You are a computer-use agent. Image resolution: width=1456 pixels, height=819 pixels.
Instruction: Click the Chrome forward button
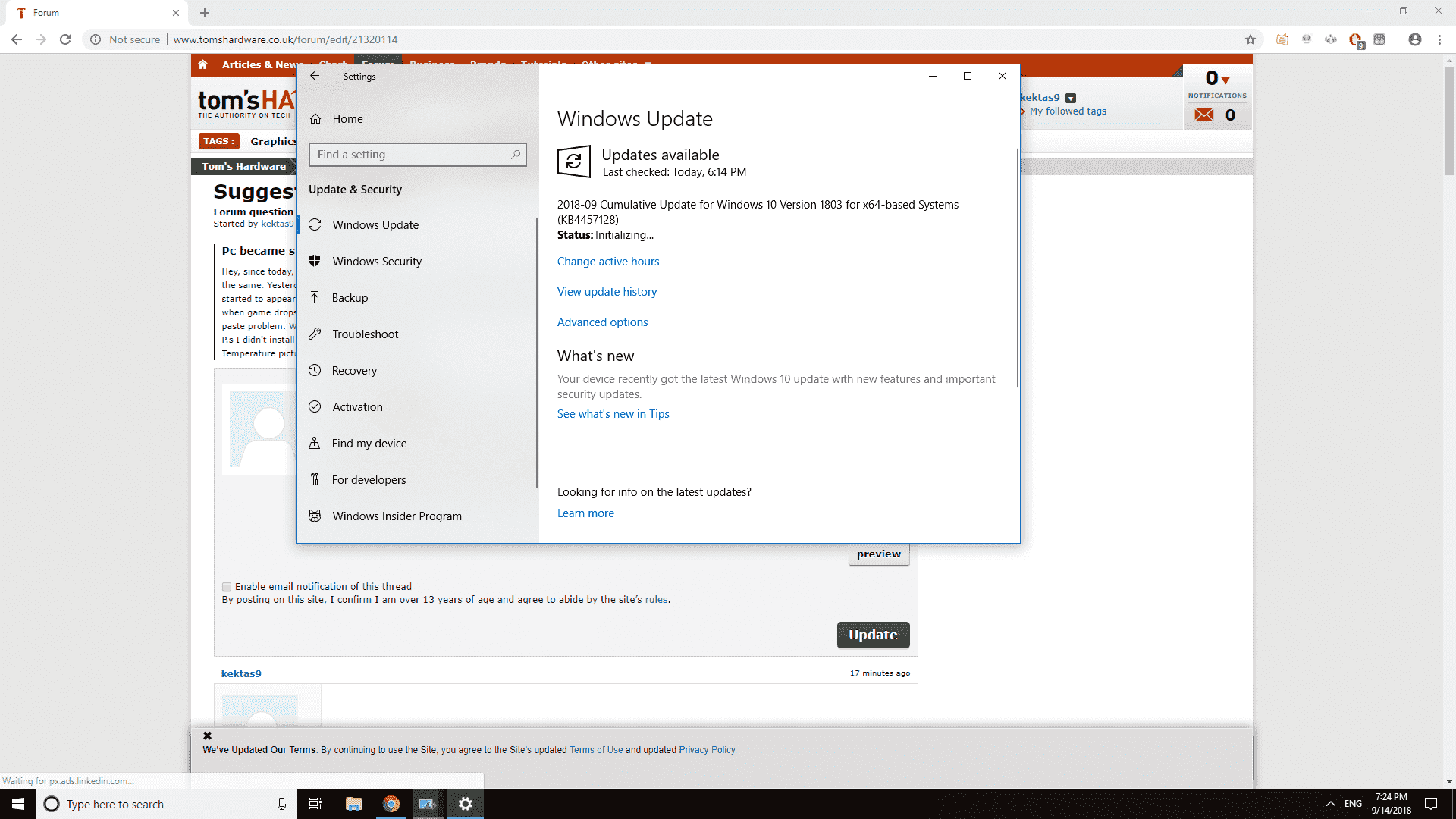point(41,39)
